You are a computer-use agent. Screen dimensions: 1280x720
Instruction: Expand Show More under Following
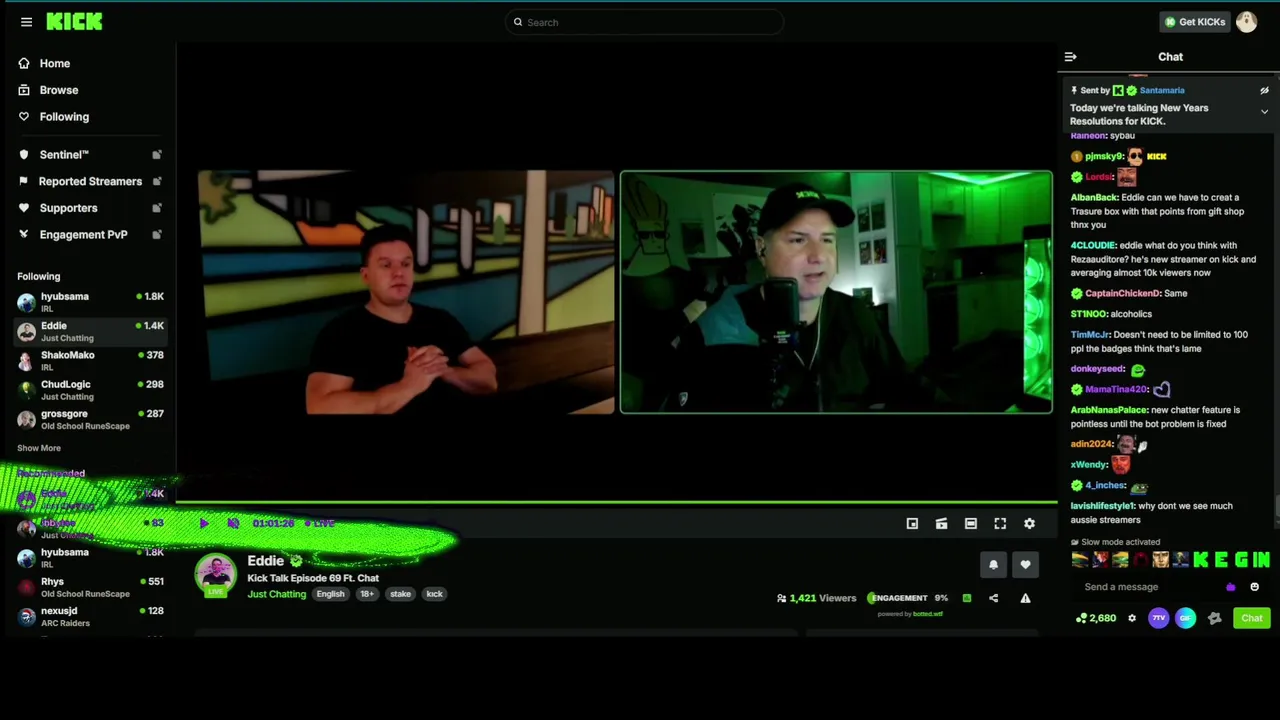(39, 448)
